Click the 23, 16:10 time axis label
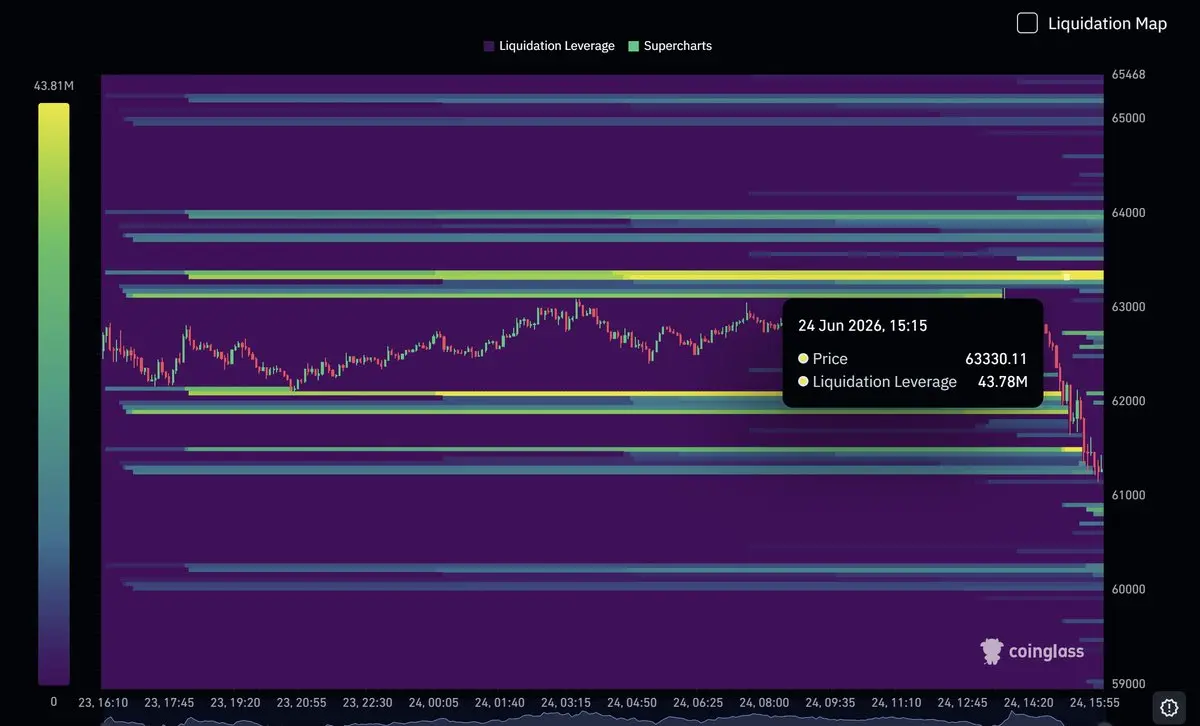The image size is (1200, 726). pos(103,703)
